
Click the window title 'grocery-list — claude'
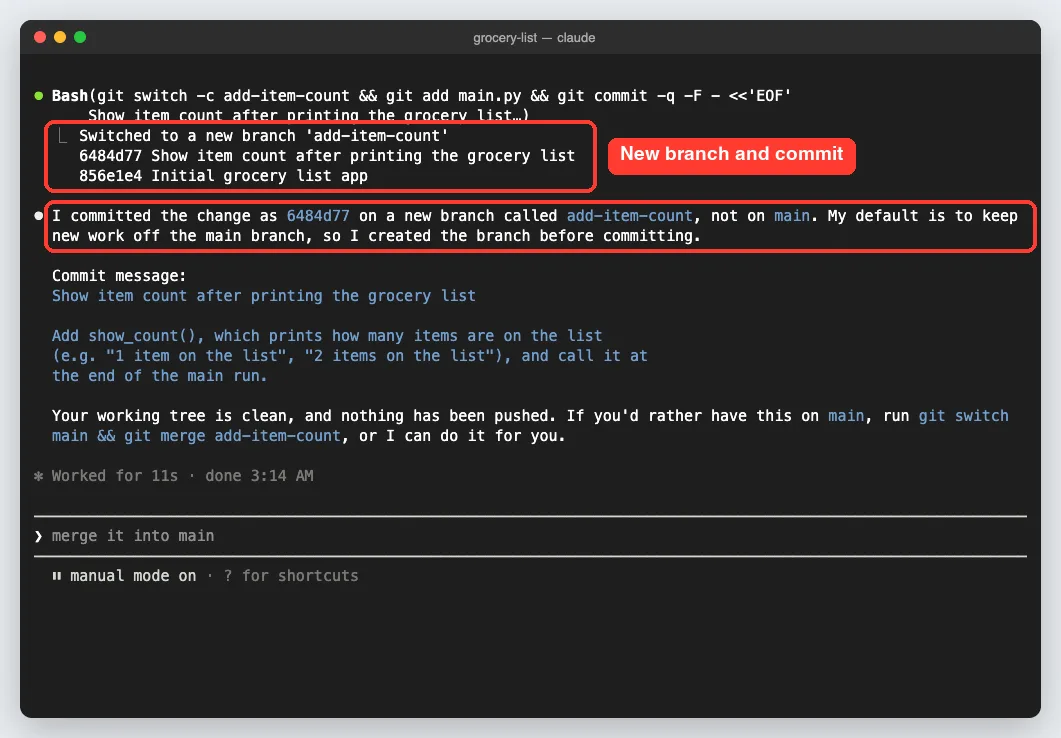tap(534, 38)
